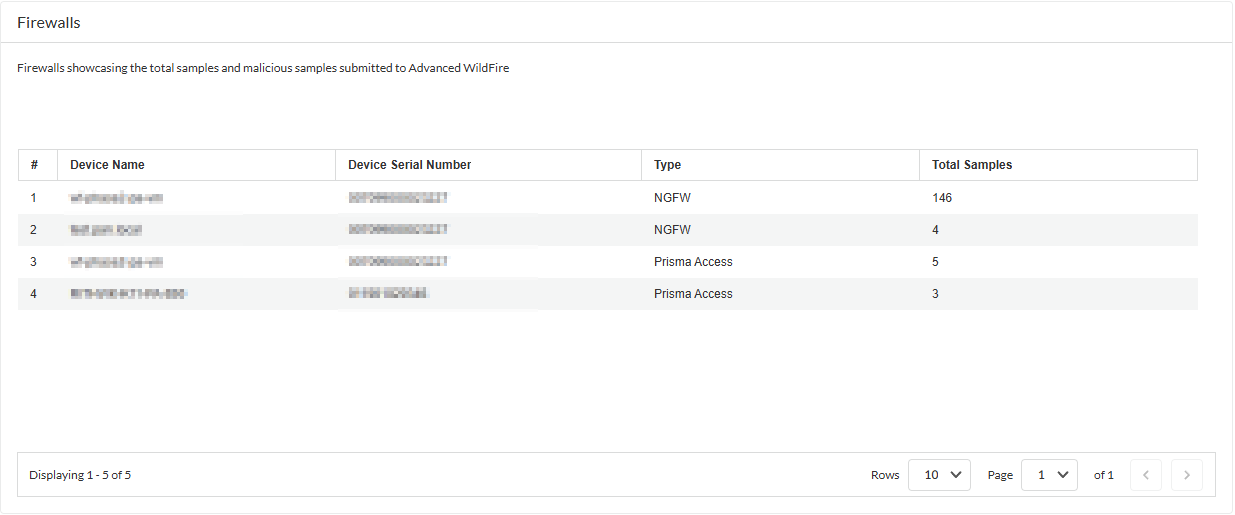Click the serial number in row 2

[398, 230]
